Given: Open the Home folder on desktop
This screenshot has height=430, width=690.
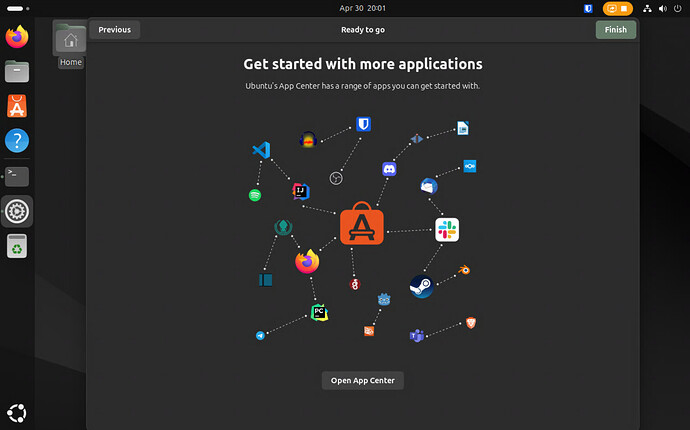Looking at the screenshot, I should [70, 44].
